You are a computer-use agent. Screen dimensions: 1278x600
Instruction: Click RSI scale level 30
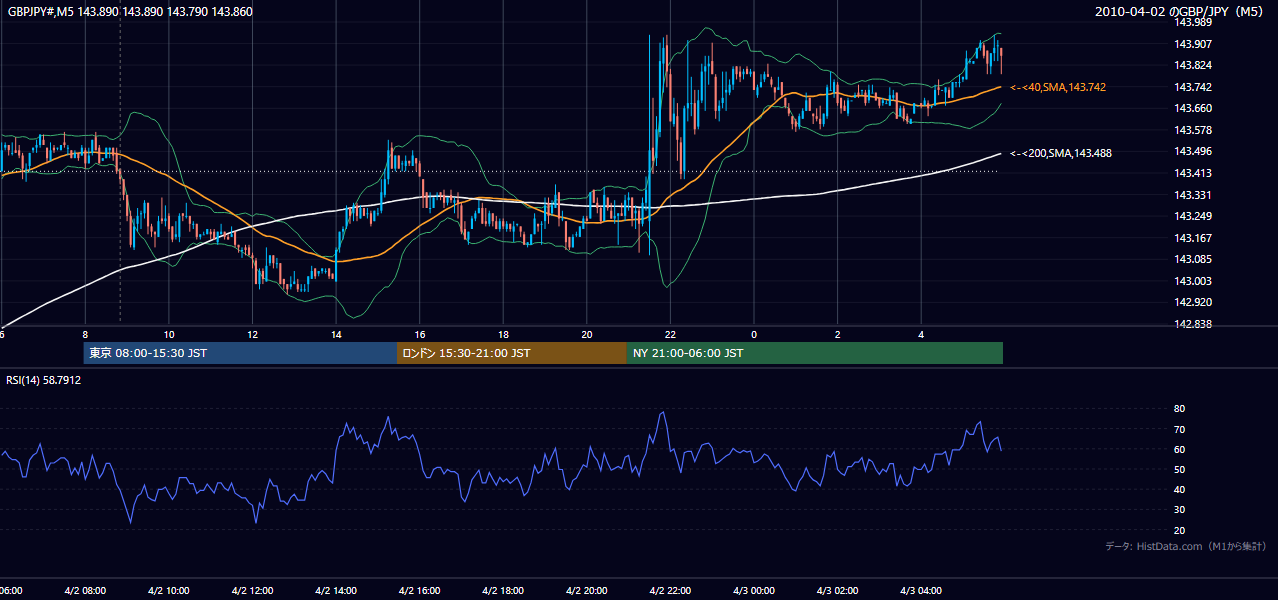(x=1180, y=510)
